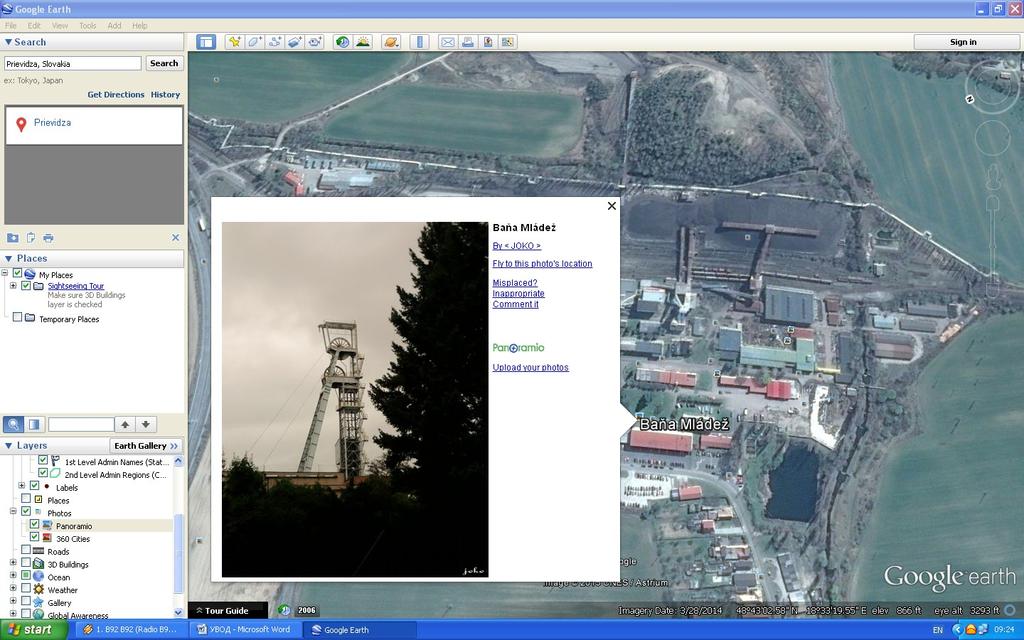Open the Earth Gallery button
Viewport: 1024px width, 640px height.
point(146,446)
